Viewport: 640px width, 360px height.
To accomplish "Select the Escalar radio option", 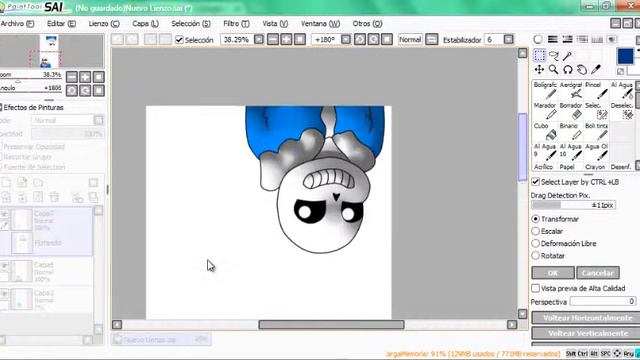I will pyautogui.click(x=536, y=231).
